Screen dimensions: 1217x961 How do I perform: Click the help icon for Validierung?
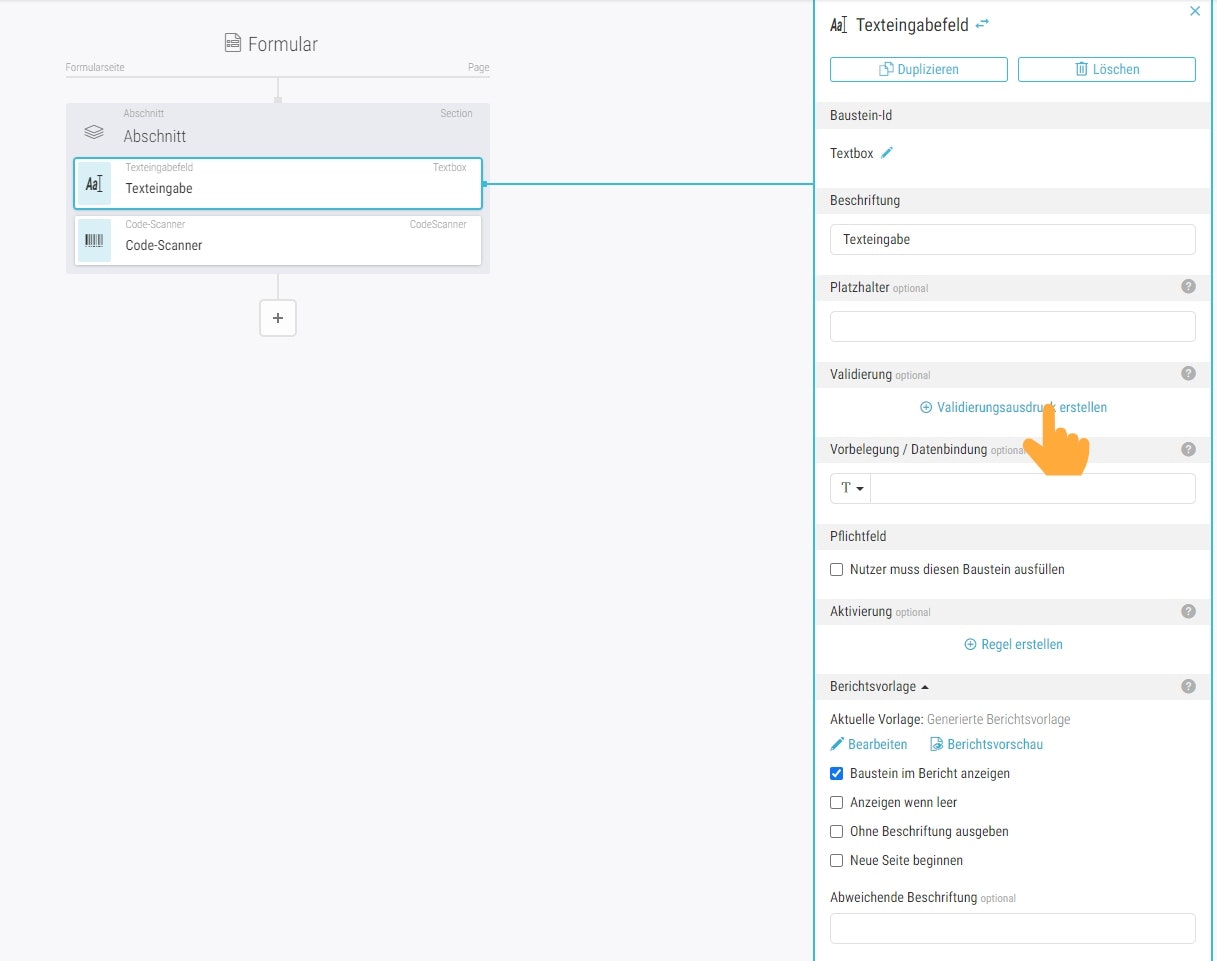[1188, 374]
